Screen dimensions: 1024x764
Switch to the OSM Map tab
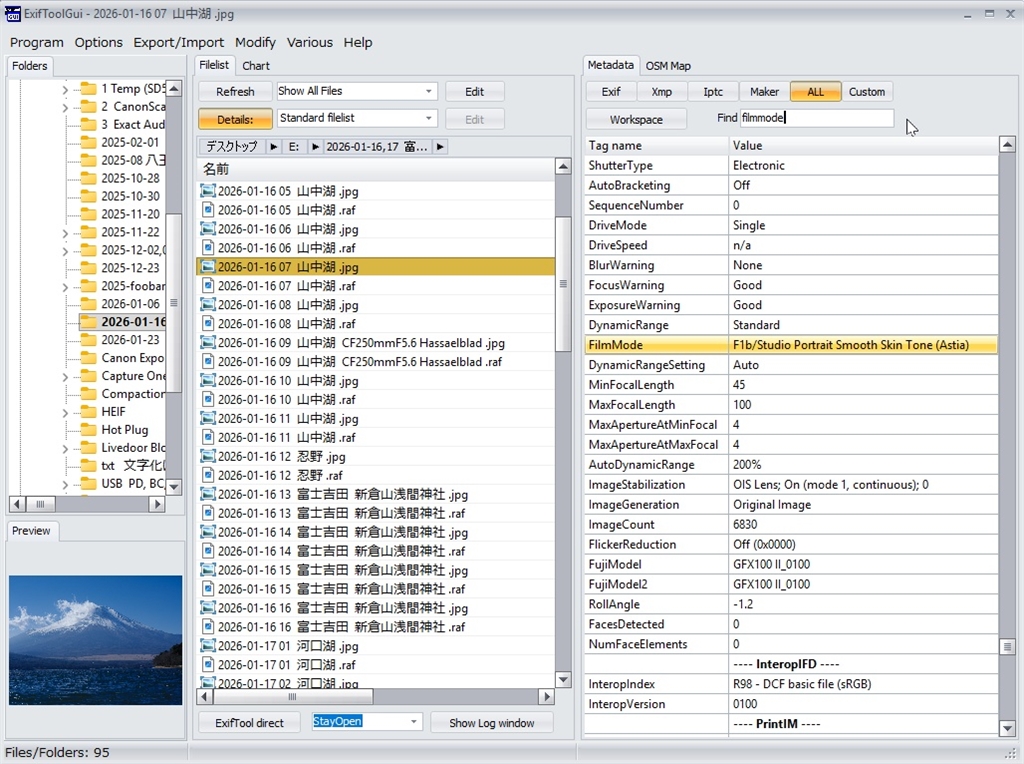pyautogui.click(x=668, y=66)
